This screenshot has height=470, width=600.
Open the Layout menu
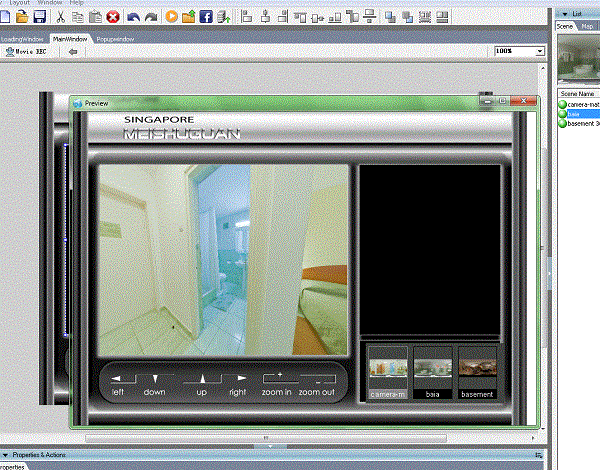[19, 2]
